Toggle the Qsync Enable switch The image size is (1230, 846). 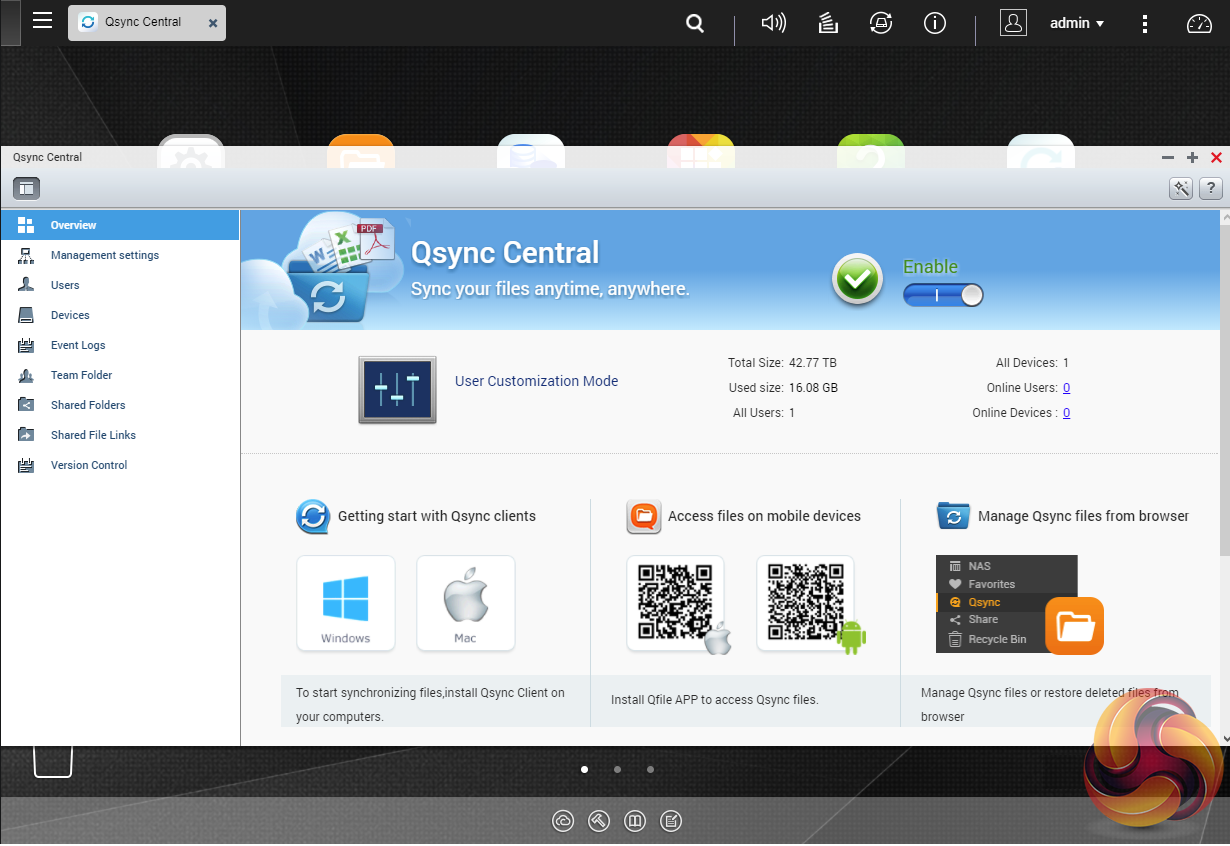(943, 295)
